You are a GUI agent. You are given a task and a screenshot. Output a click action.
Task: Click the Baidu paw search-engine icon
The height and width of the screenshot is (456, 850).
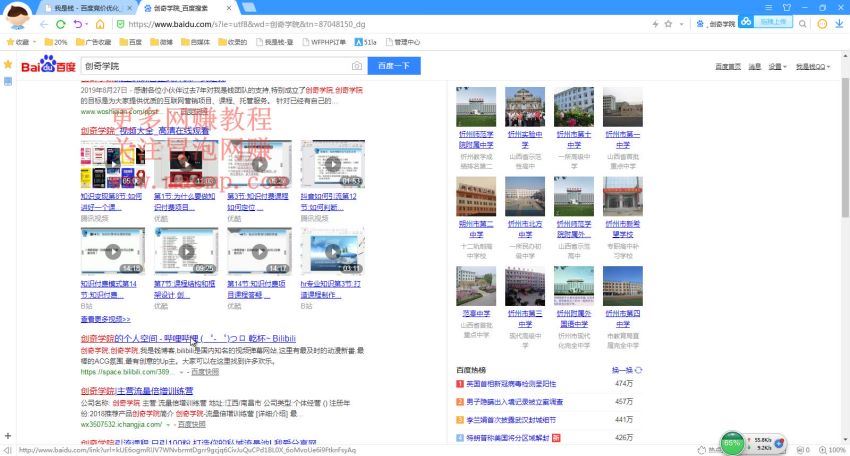700,24
